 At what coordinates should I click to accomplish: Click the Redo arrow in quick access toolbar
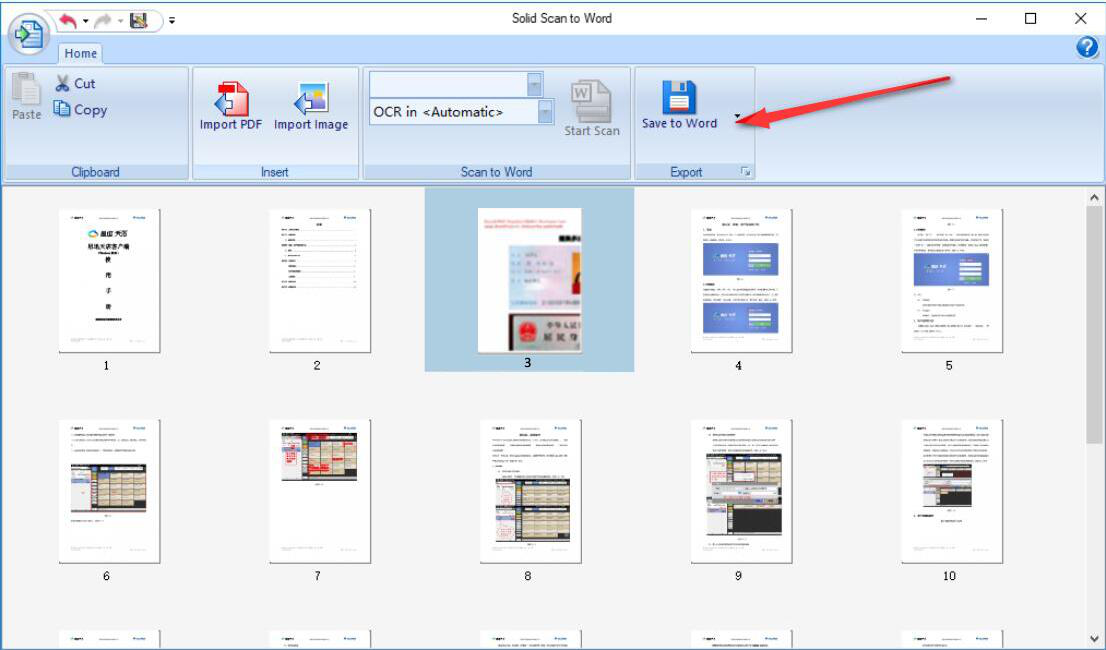(103, 20)
